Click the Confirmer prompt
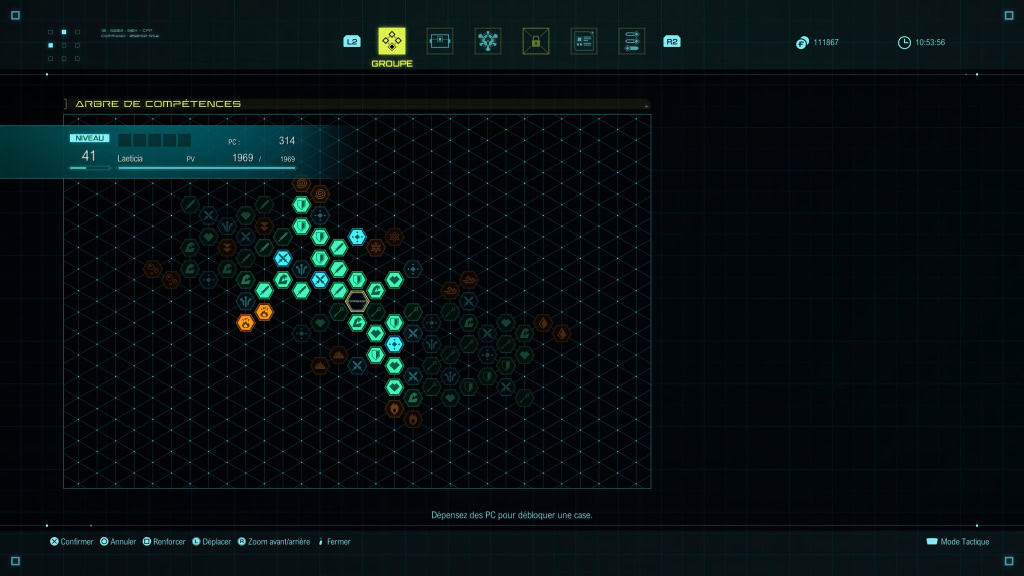The width and height of the screenshot is (1024, 576). 72,541
